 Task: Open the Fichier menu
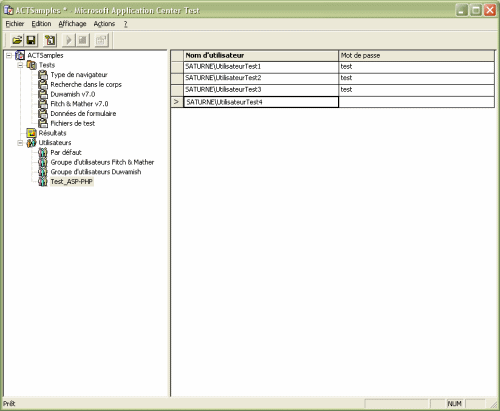coord(15,24)
